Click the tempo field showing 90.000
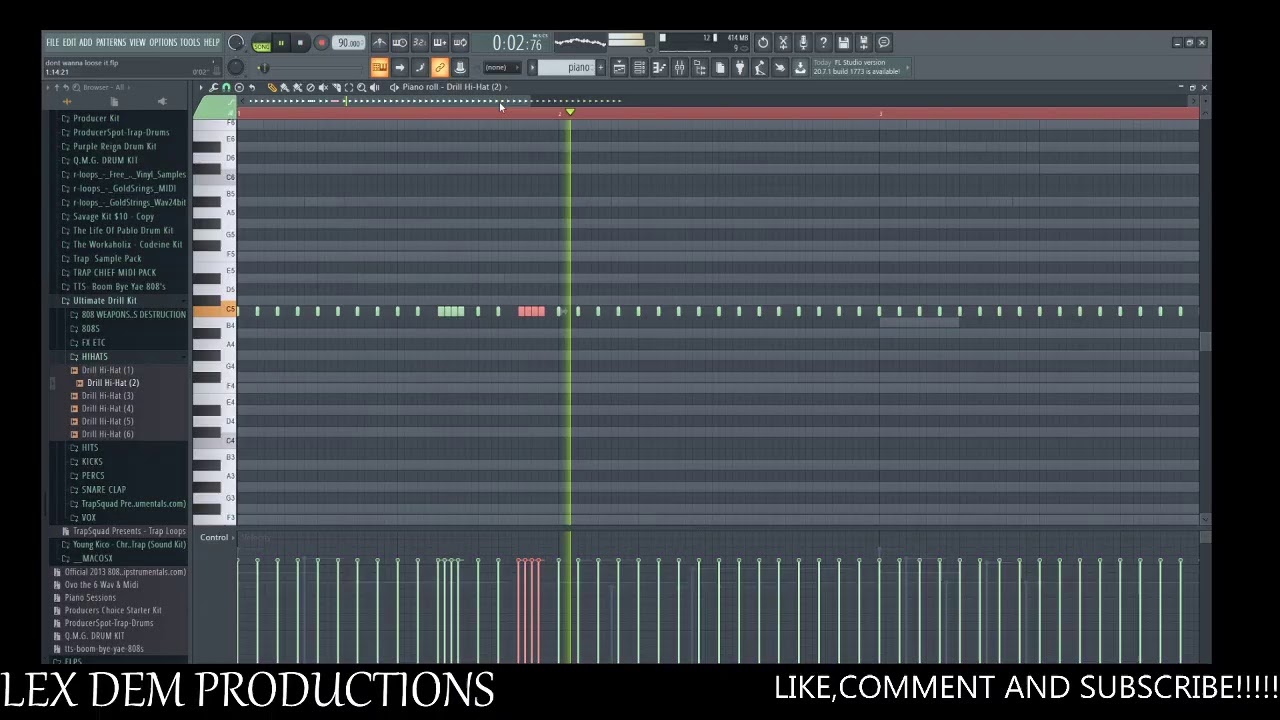The image size is (1280, 720). click(x=349, y=43)
